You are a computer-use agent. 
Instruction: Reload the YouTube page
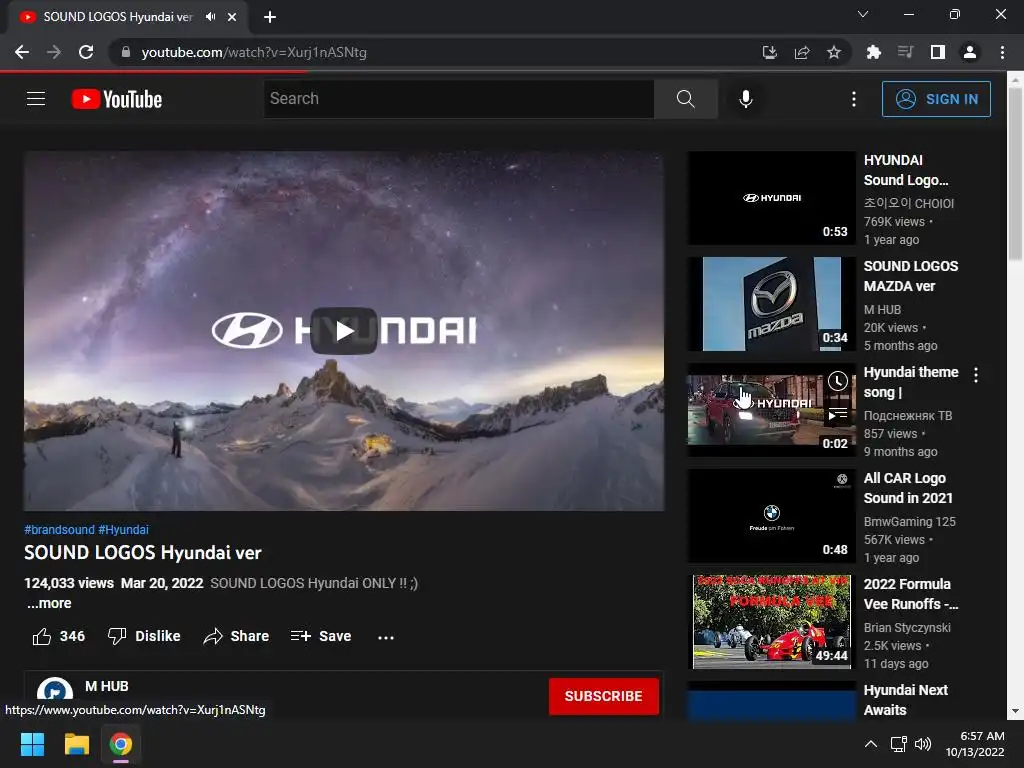click(x=86, y=52)
